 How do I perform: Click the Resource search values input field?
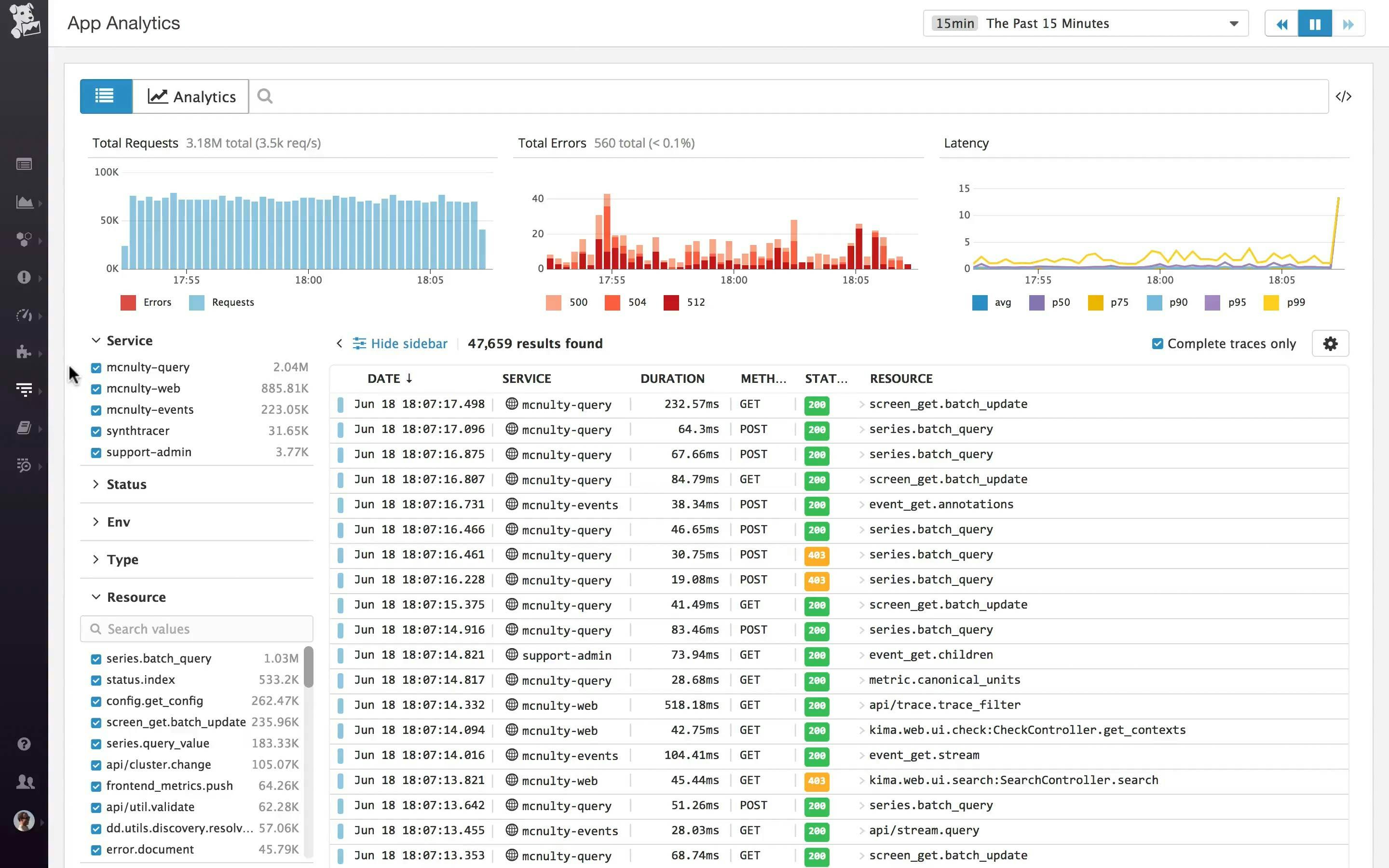pyautogui.click(x=197, y=628)
